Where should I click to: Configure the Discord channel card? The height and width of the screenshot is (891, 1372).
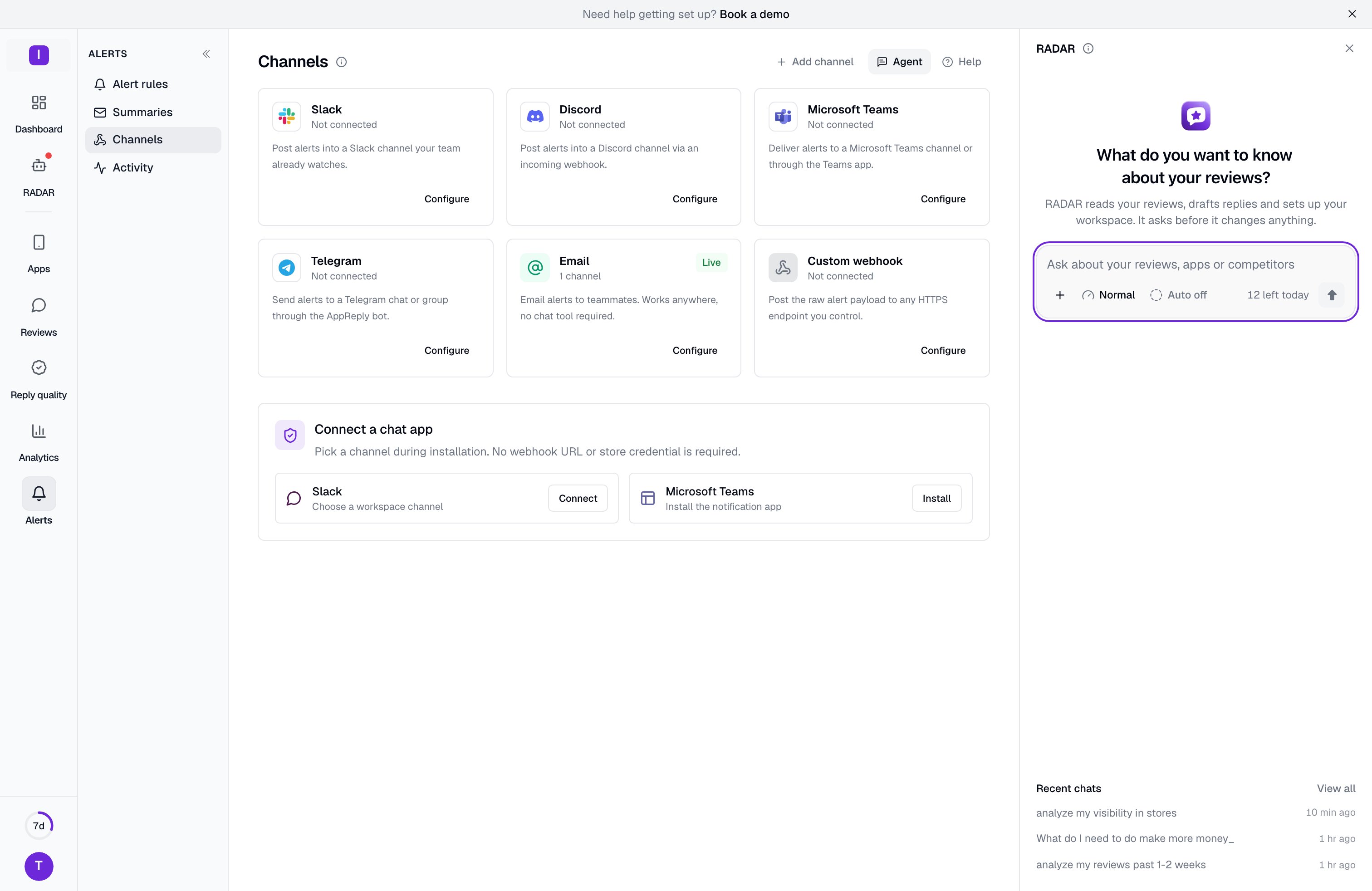click(695, 199)
